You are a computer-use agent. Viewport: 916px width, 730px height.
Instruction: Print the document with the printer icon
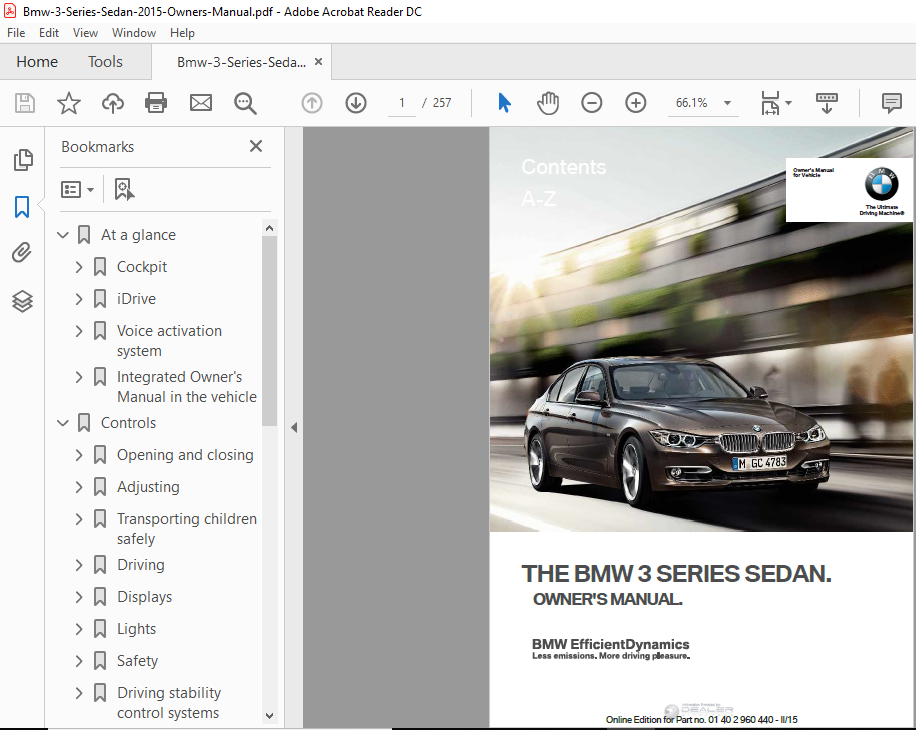click(x=156, y=103)
